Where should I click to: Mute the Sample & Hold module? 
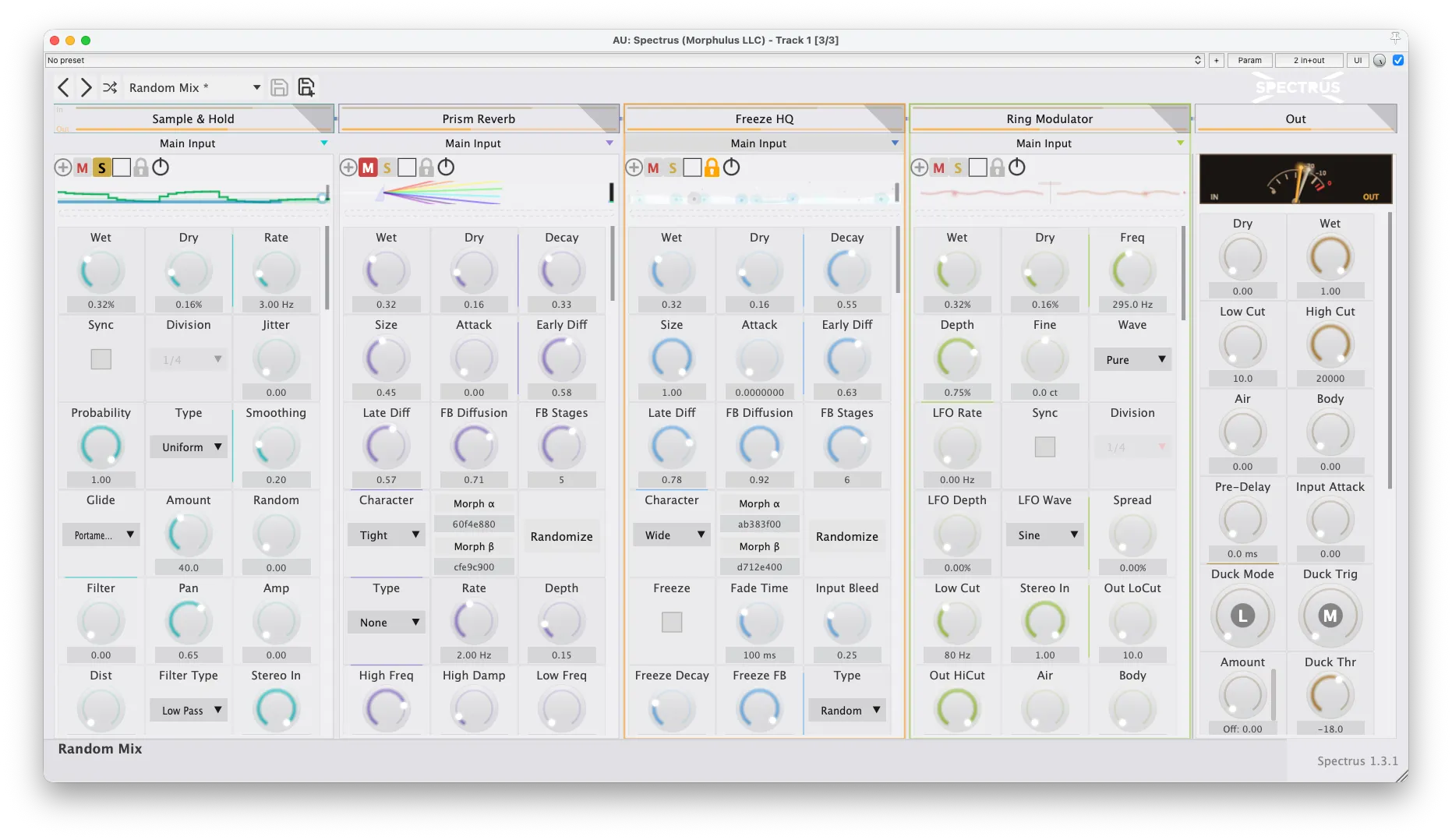point(83,168)
